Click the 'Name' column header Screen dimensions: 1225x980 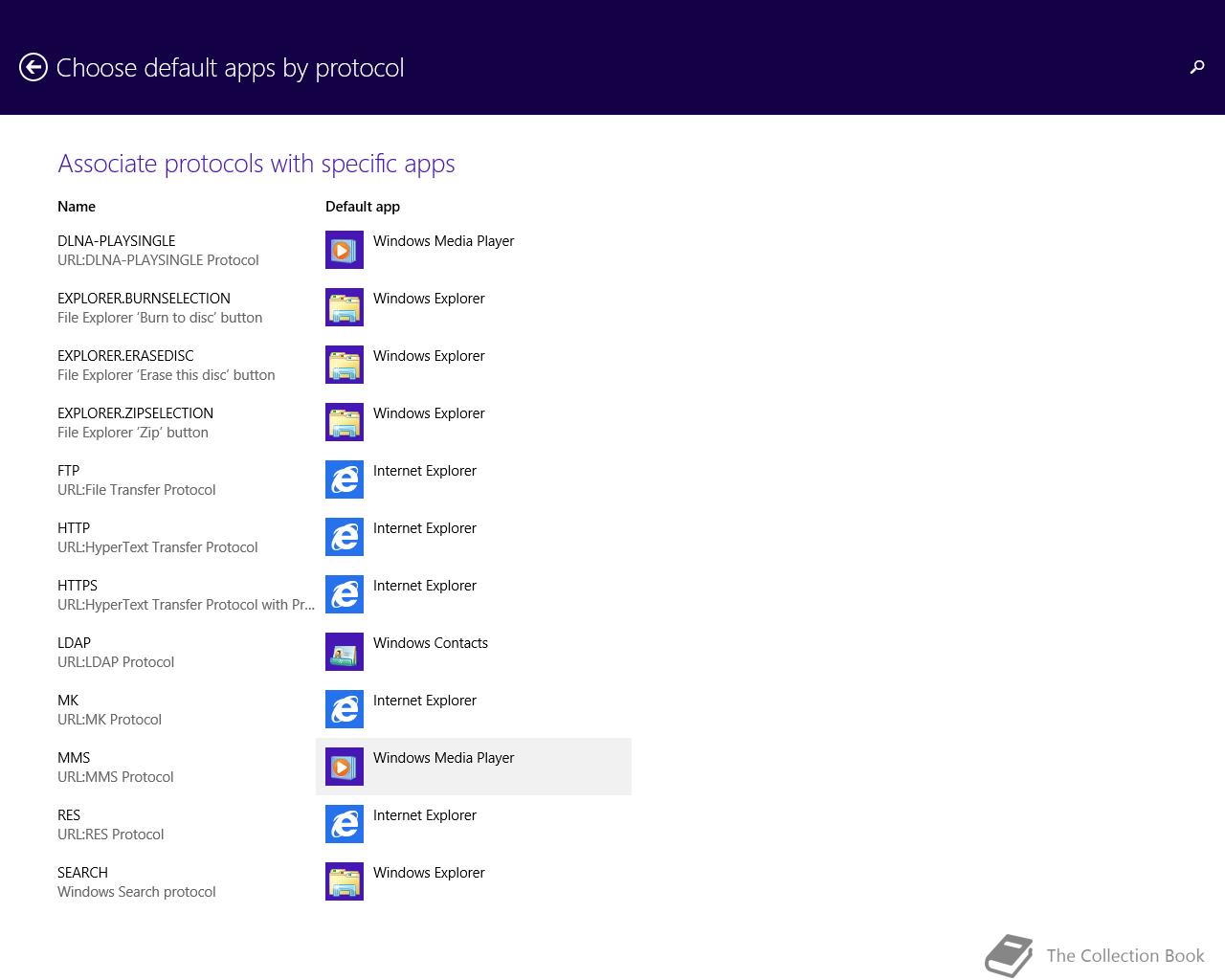point(77,207)
